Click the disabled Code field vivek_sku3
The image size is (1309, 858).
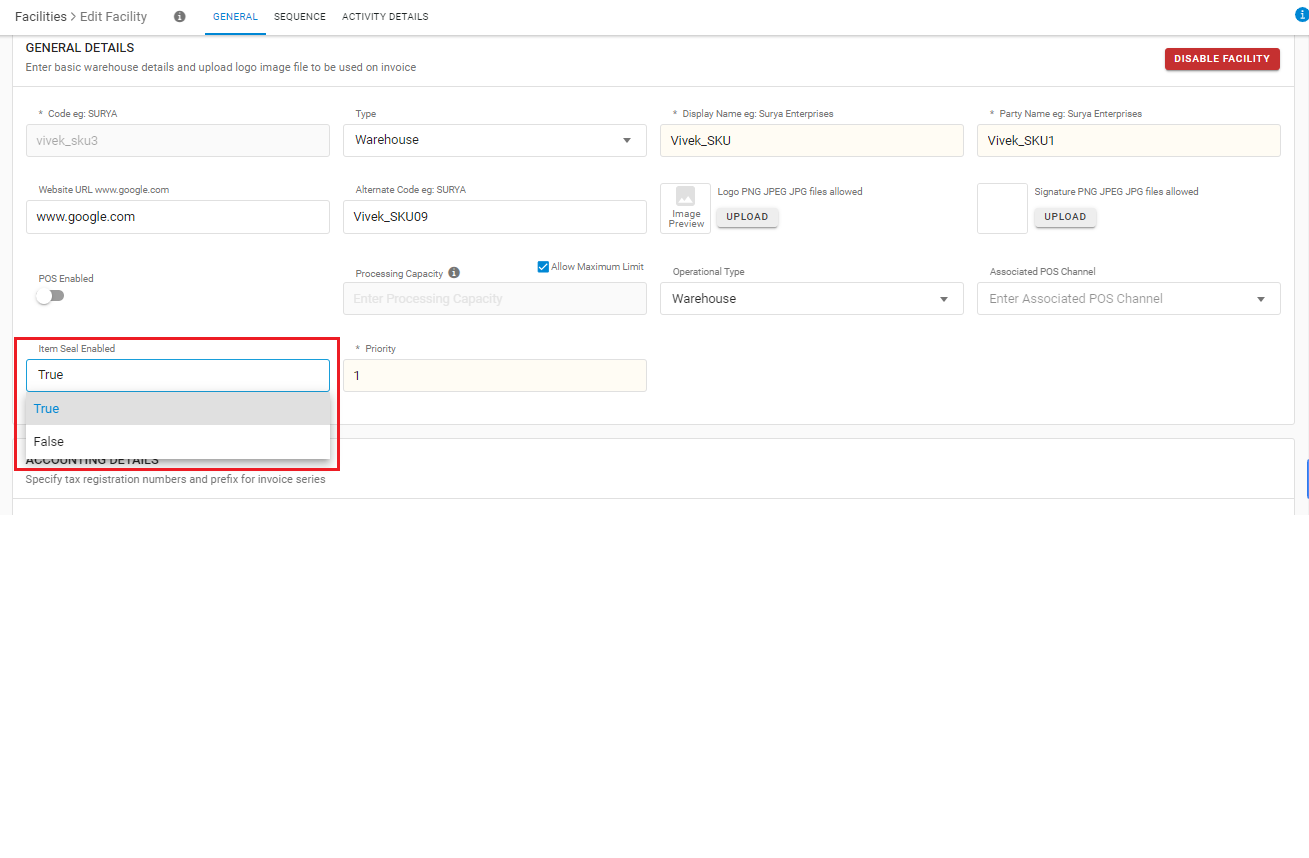[178, 141]
